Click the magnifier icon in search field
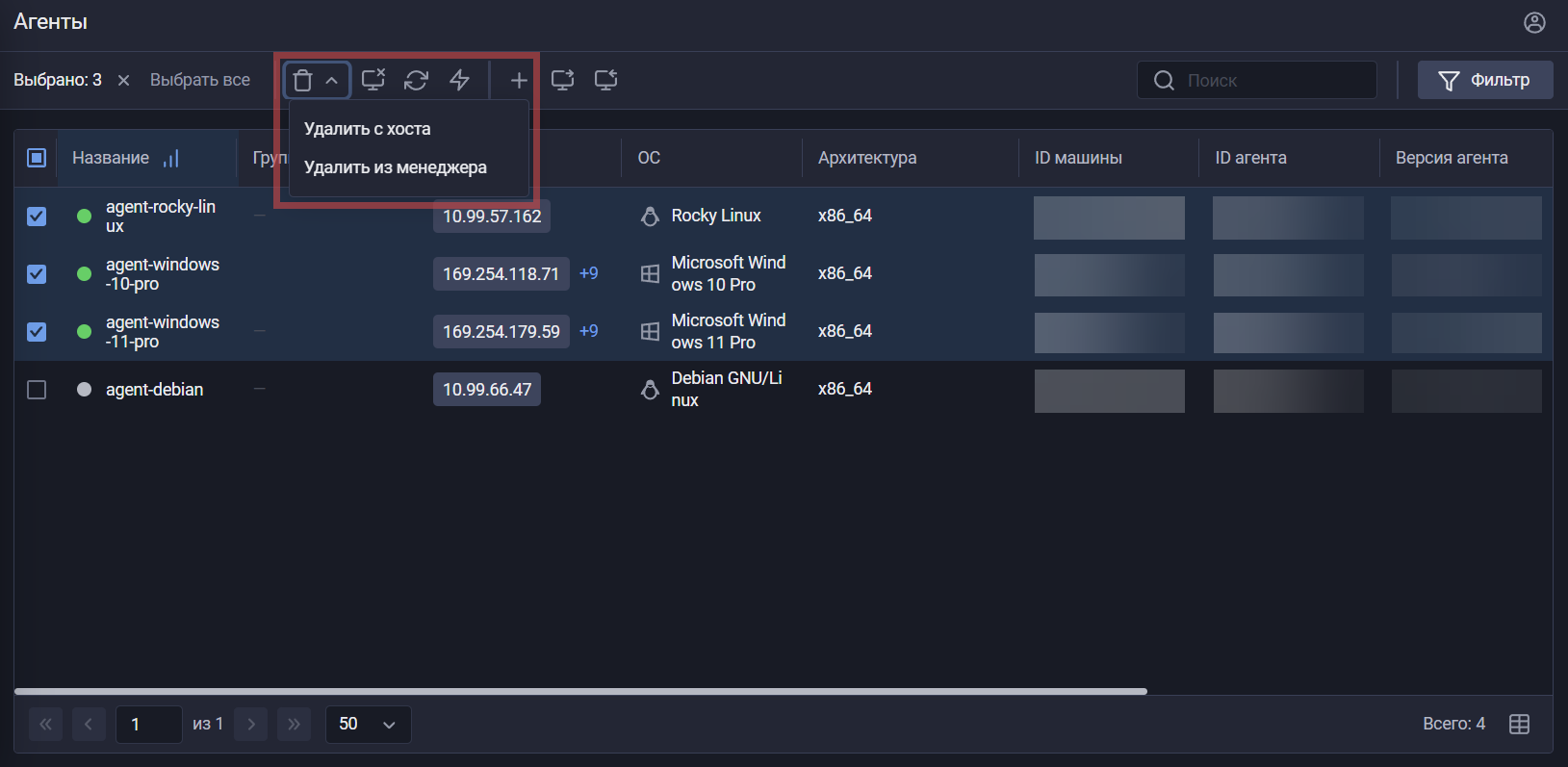The image size is (1568, 767). (x=1164, y=81)
